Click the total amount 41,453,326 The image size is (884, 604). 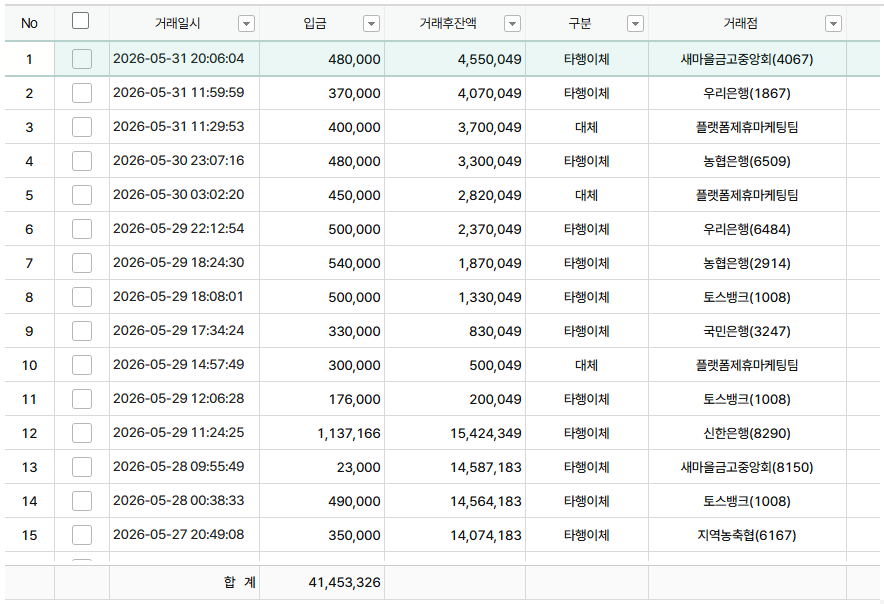(x=344, y=583)
